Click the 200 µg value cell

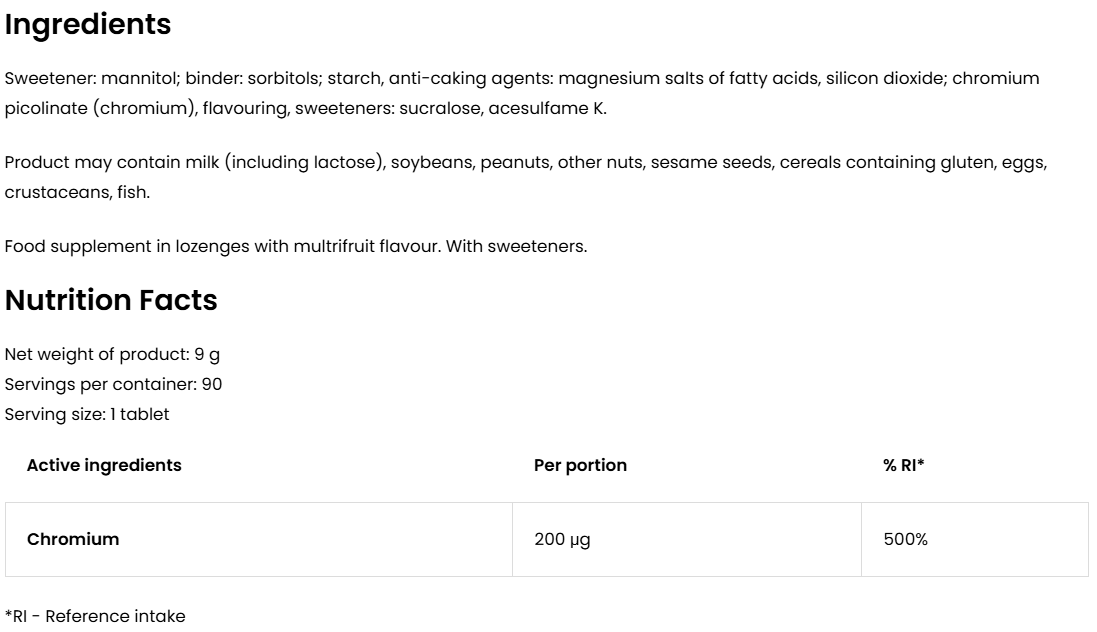click(562, 539)
